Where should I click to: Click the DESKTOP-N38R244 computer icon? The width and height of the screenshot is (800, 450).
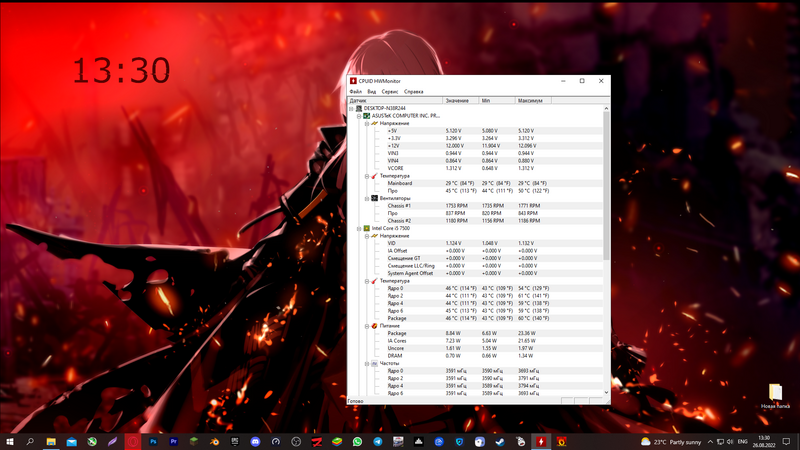[x=359, y=108]
